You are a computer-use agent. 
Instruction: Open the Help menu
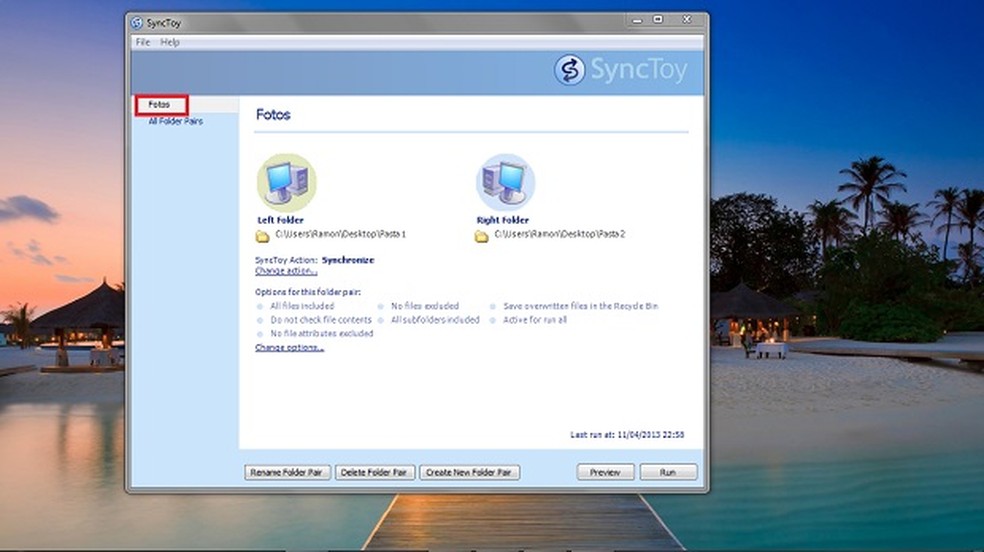pos(169,42)
